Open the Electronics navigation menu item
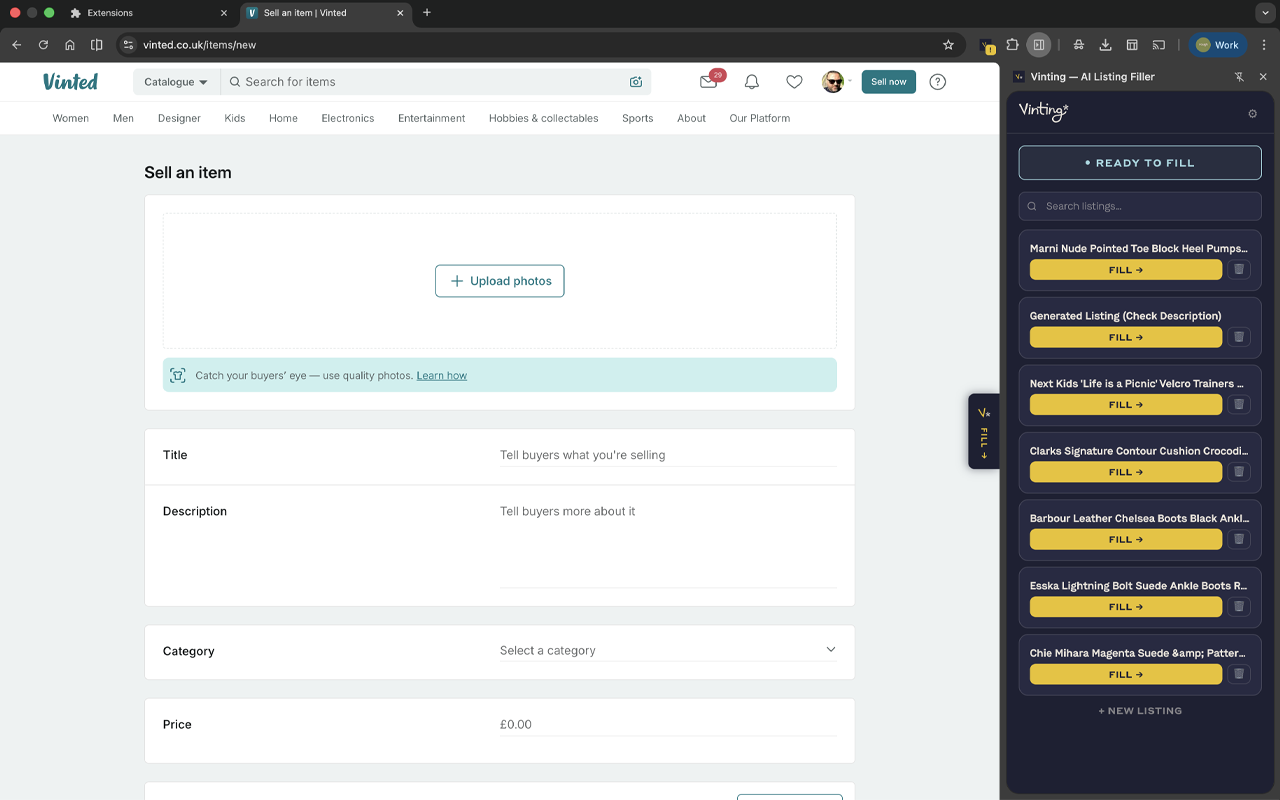Image resolution: width=1280 pixels, height=800 pixels. point(347,118)
